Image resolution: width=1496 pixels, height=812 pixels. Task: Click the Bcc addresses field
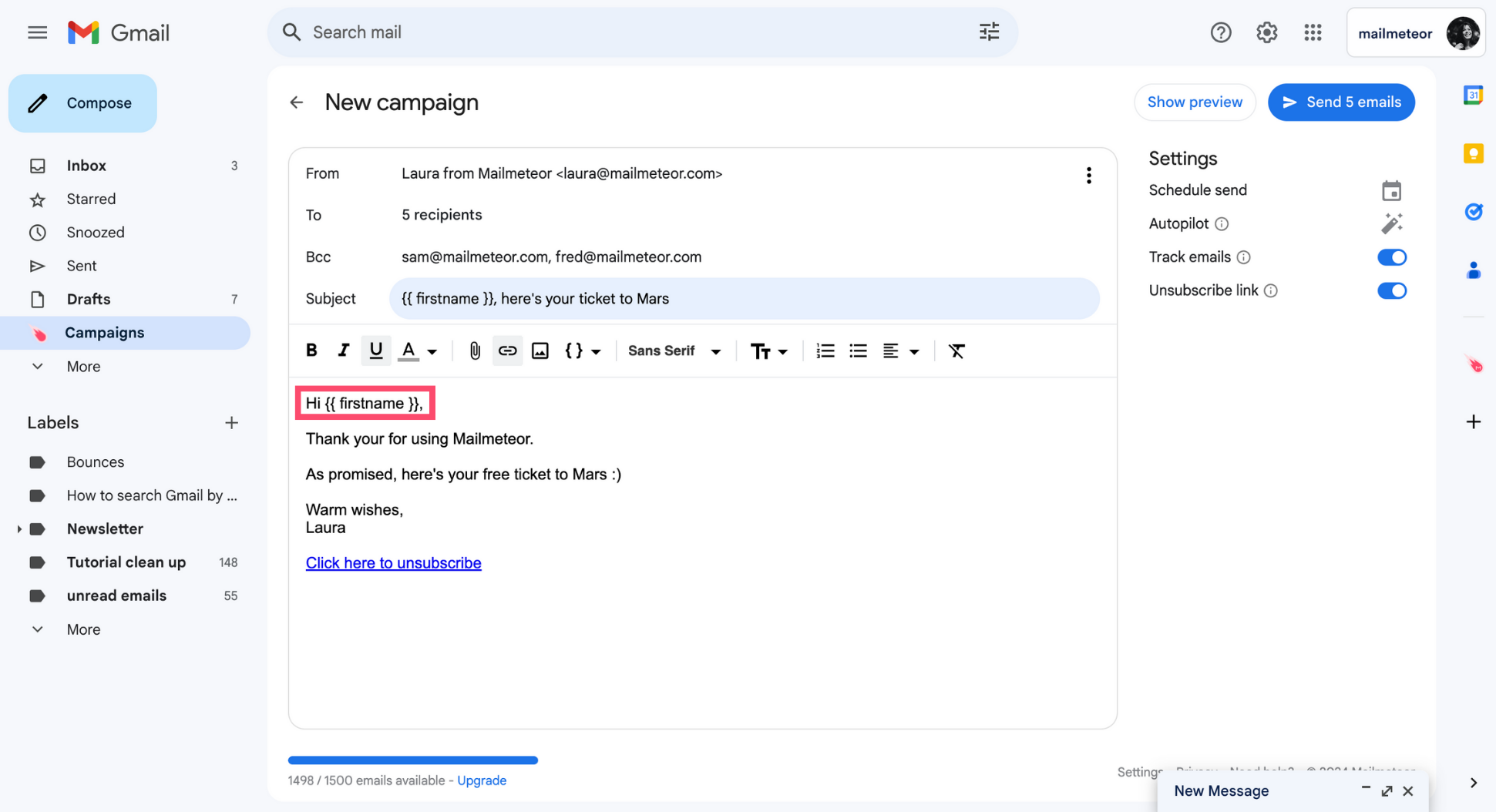click(551, 257)
